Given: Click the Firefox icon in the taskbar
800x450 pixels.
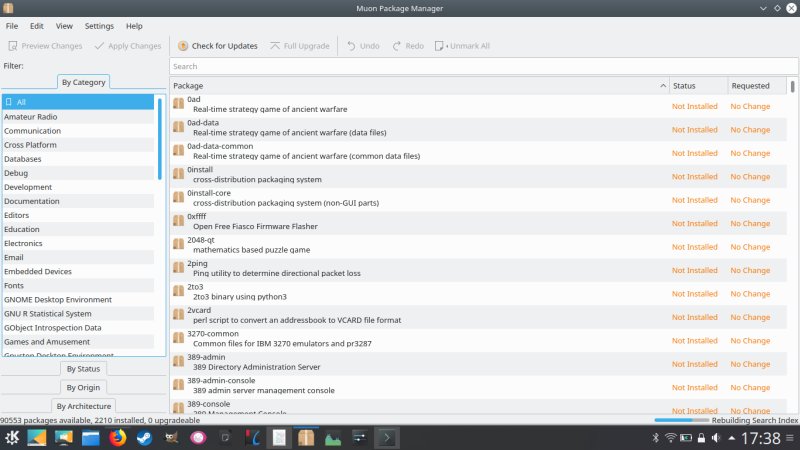Looking at the screenshot, I should tap(117, 437).
